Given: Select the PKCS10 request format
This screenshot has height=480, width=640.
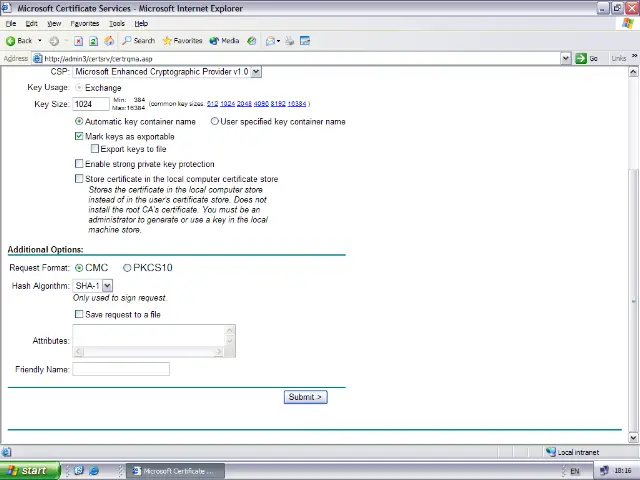Looking at the screenshot, I should (x=127, y=268).
